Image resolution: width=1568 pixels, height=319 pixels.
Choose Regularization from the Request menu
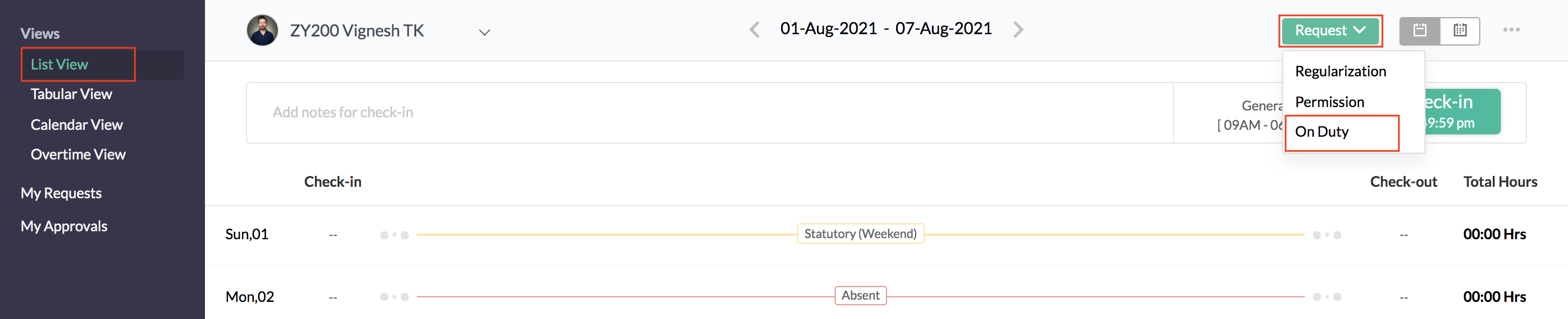pos(1340,72)
